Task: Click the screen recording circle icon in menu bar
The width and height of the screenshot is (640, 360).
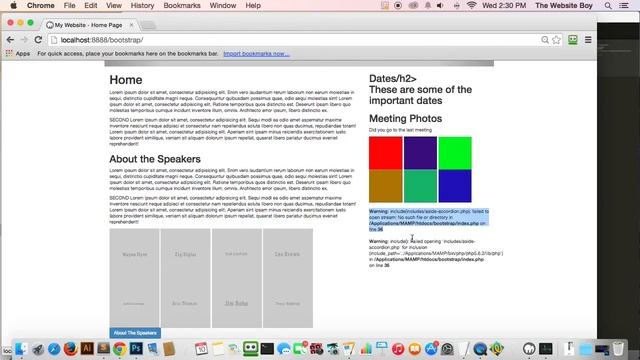Action: click(x=398, y=6)
